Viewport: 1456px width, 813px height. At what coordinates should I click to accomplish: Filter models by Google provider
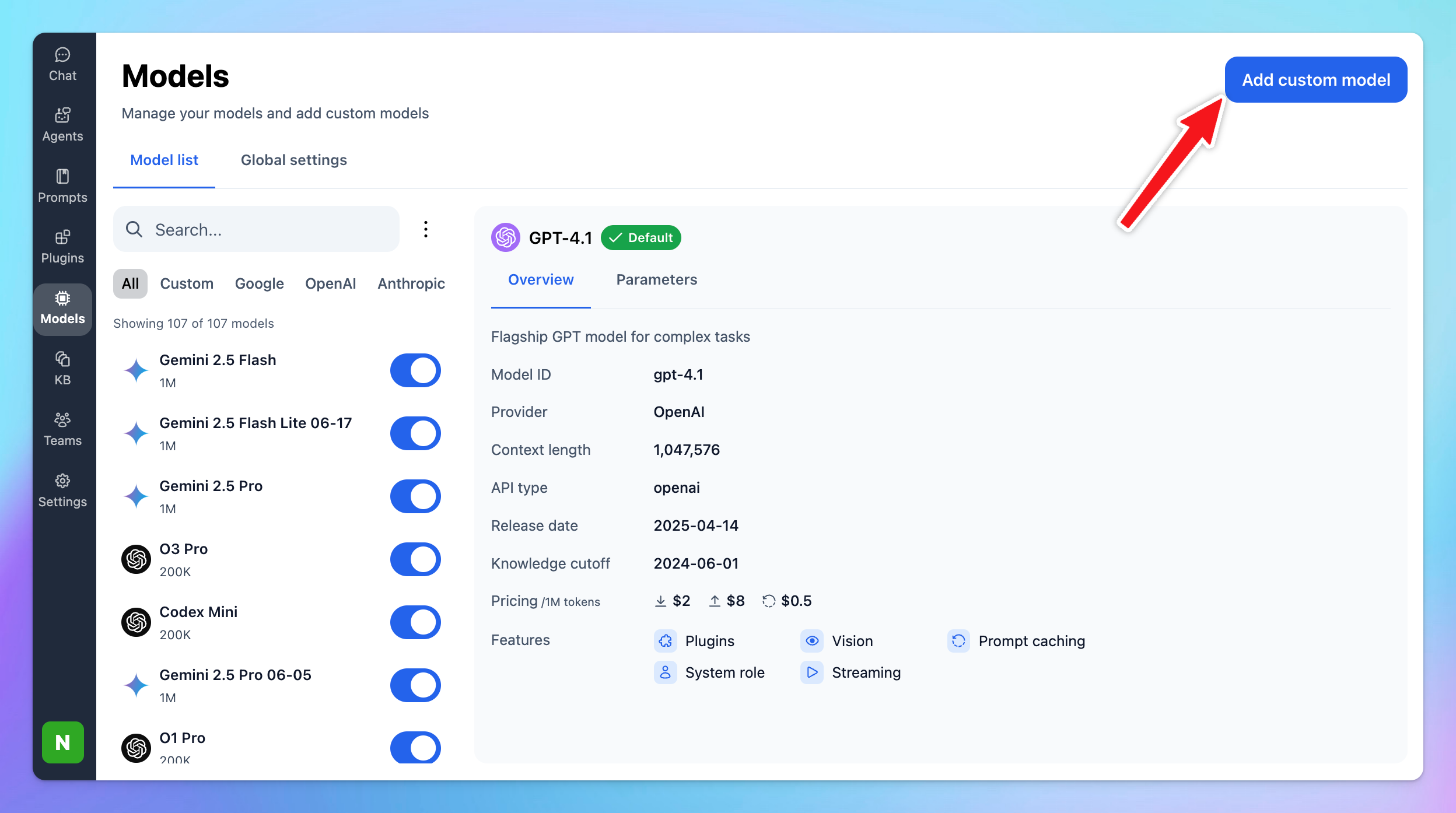click(x=259, y=283)
